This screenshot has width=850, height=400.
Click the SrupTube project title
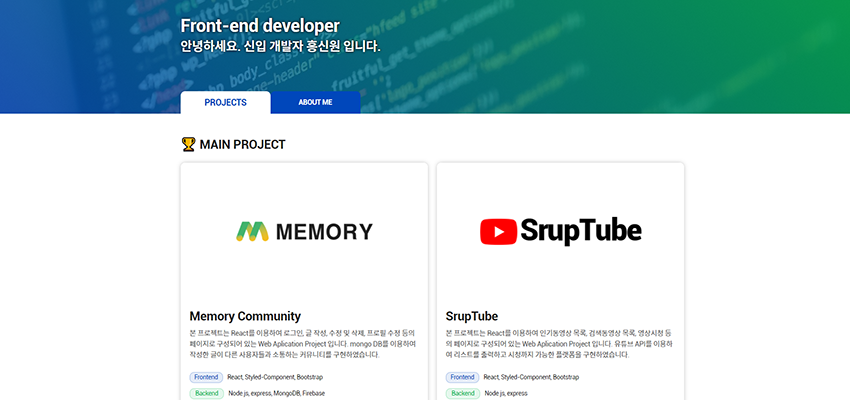point(472,316)
